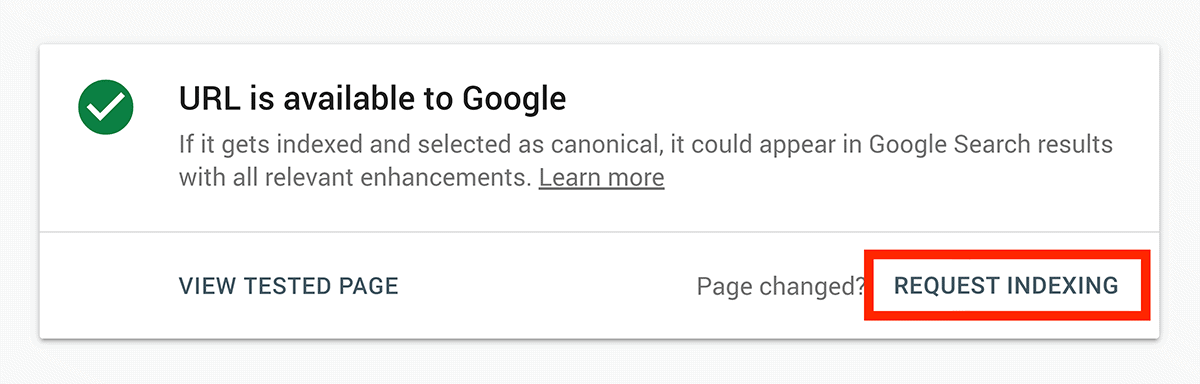Click the URL availability success indicator icon

point(106,105)
